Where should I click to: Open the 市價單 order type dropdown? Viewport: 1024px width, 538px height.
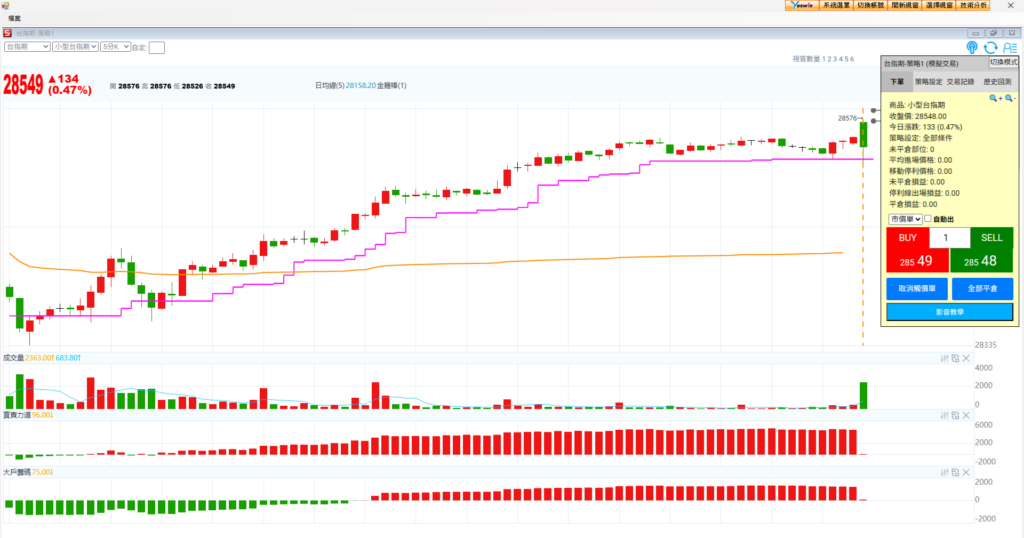904,219
